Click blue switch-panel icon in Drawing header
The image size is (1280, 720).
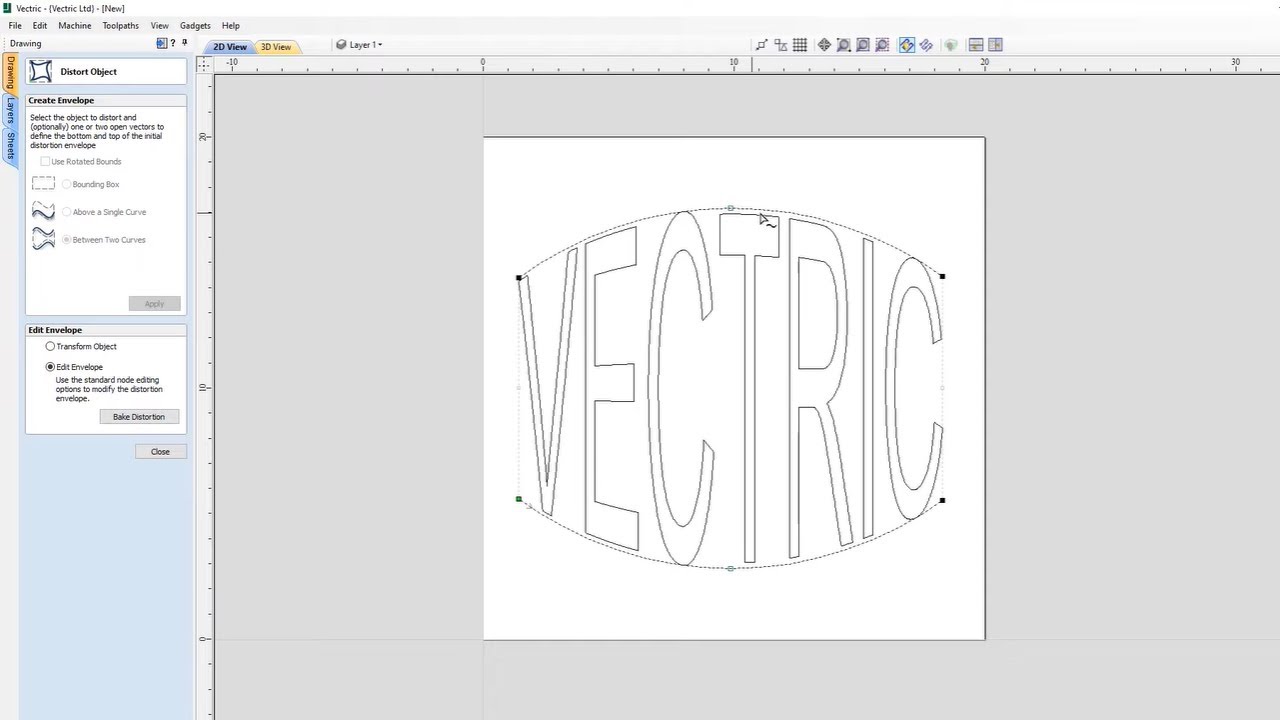point(162,43)
